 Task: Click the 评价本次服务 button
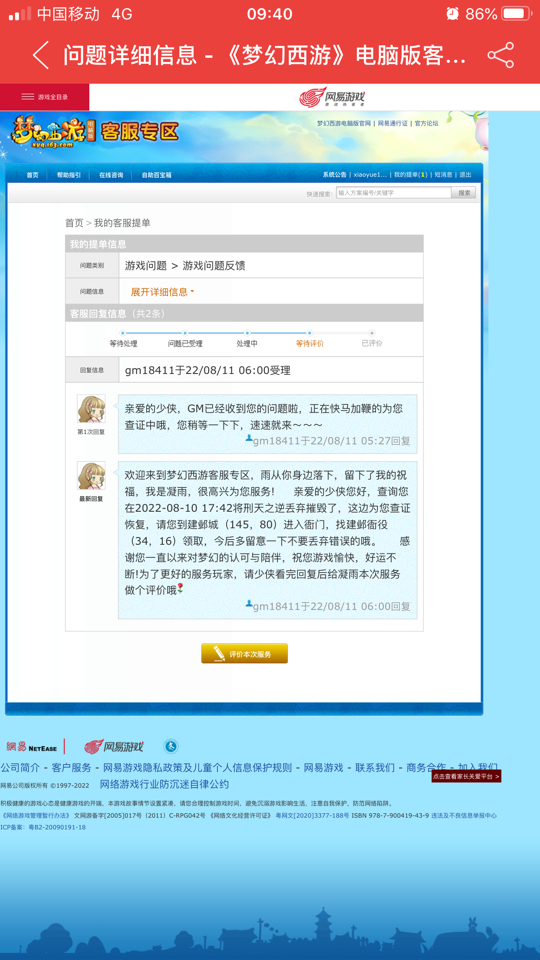[x=244, y=653]
